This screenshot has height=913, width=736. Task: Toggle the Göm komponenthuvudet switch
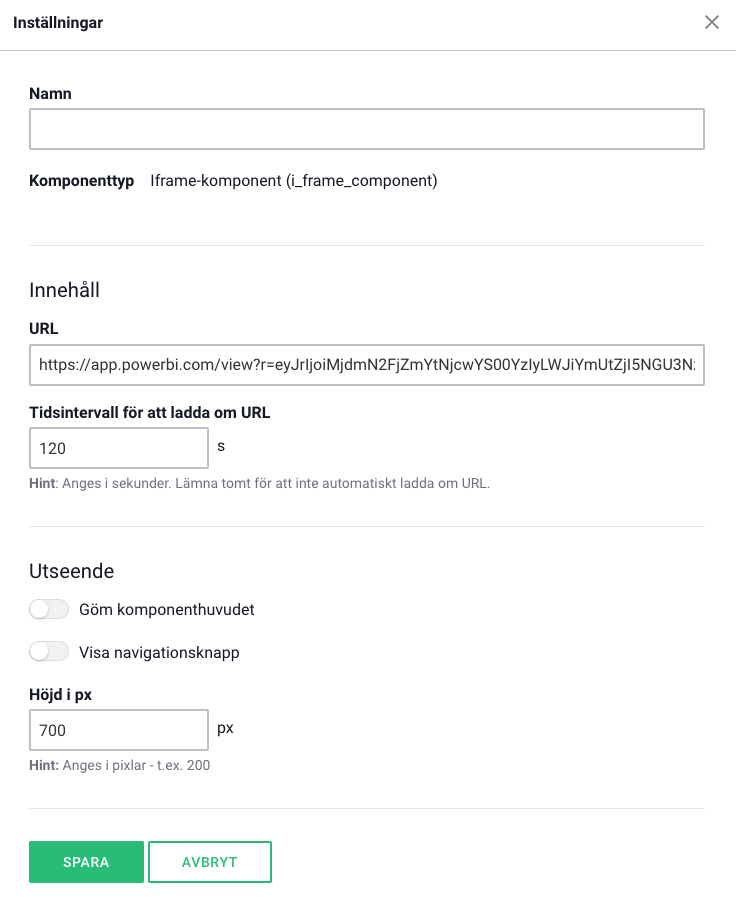pyautogui.click(x=49, y=609)
